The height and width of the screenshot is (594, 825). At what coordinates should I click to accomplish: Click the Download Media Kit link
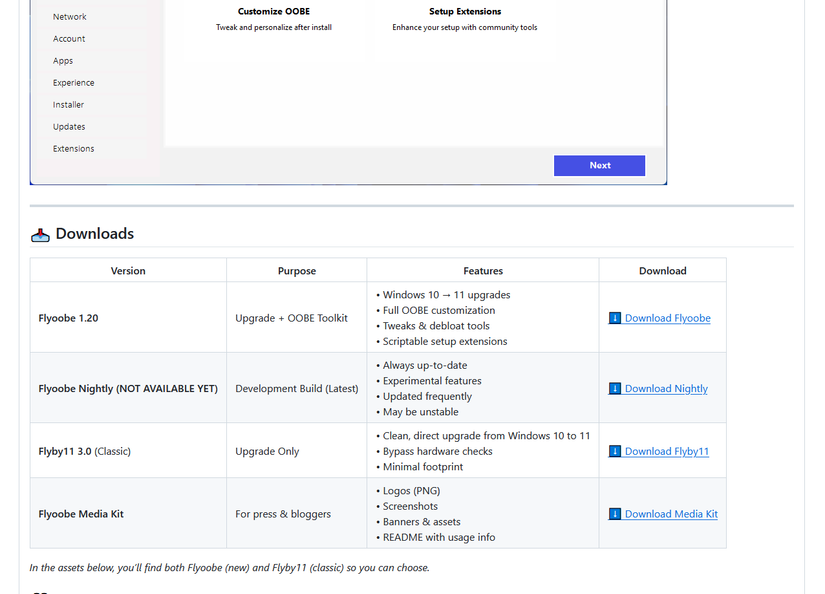pyautogui.click(x=671, y=514)
